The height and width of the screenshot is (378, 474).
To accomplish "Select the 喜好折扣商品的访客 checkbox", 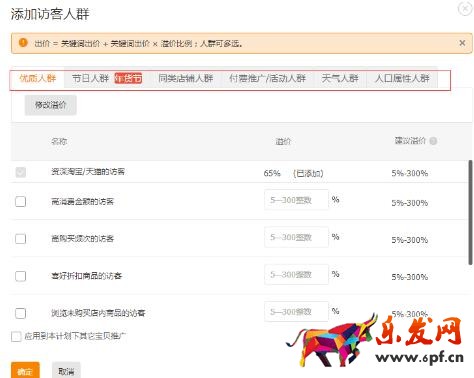I will 21,276.
